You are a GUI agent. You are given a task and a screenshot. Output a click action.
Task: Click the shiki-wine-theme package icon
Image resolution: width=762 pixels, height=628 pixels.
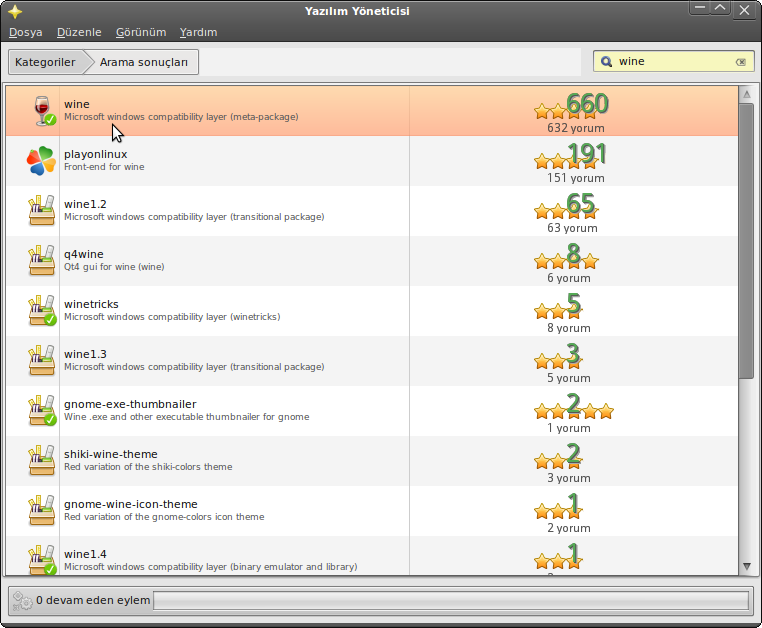[x=41, y=461]
